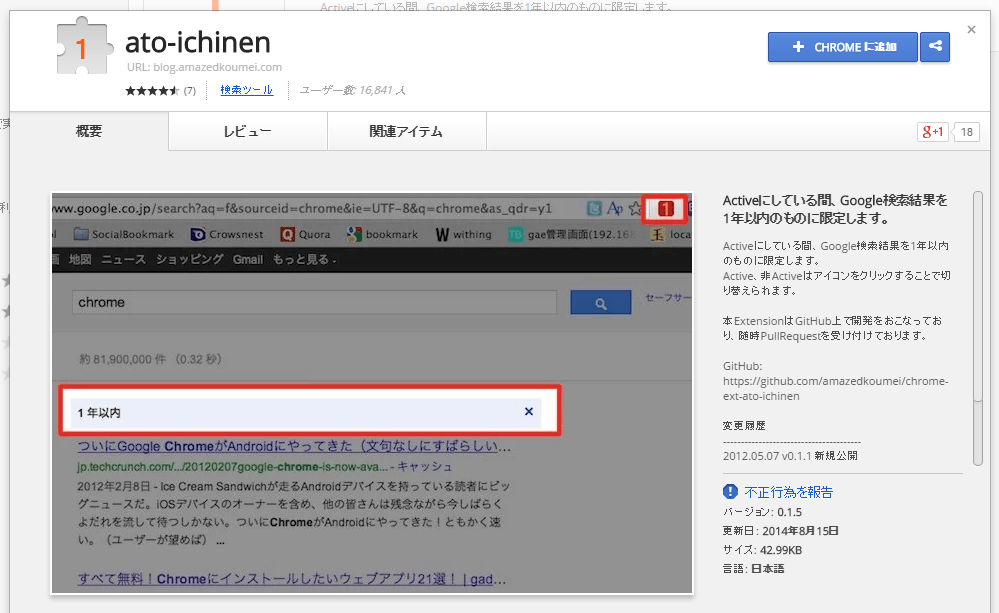Screen dimensions: 999x613
Task: Open the 概要 tab
Action: (x=89, y=131)
